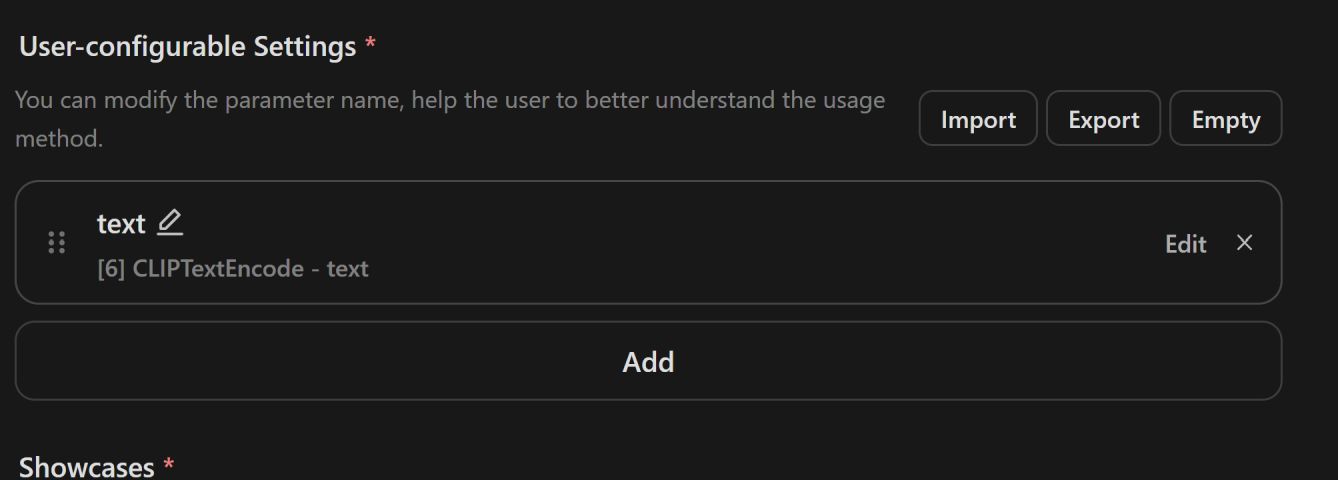The width and height of the screenshot is (1338, 480).
Task: Rename the parameter using the underlined pencil icon
Action: tap(170, 222)
